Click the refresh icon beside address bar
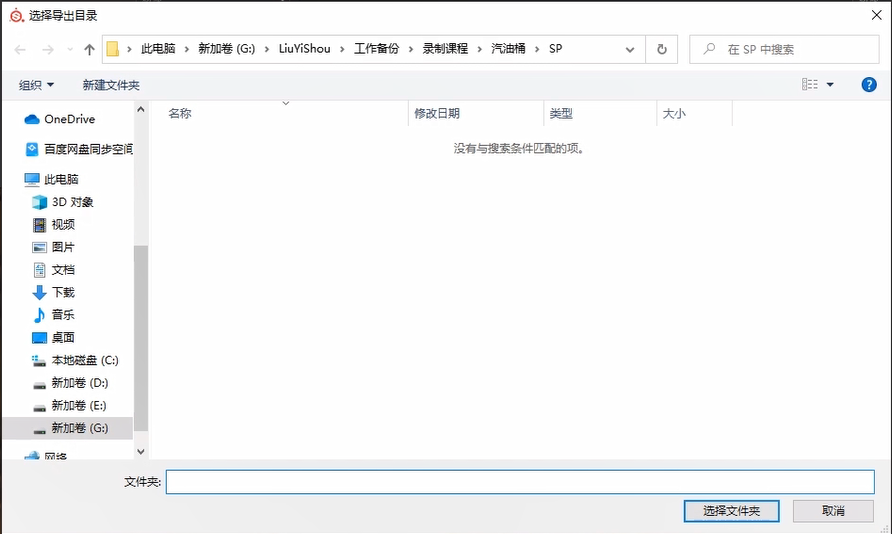The image size is (892, 534). tap(661, 49)
